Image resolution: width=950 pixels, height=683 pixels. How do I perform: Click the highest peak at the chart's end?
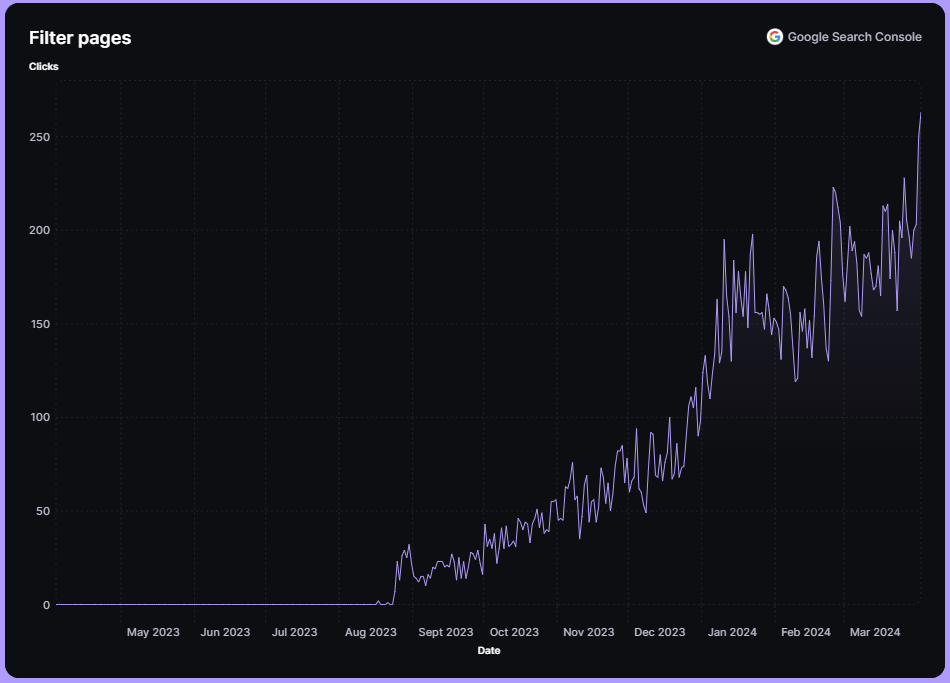920,113
